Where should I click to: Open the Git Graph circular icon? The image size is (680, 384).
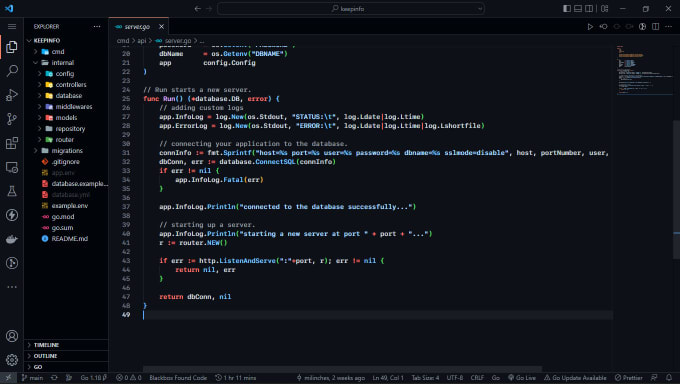click(12, 263)
